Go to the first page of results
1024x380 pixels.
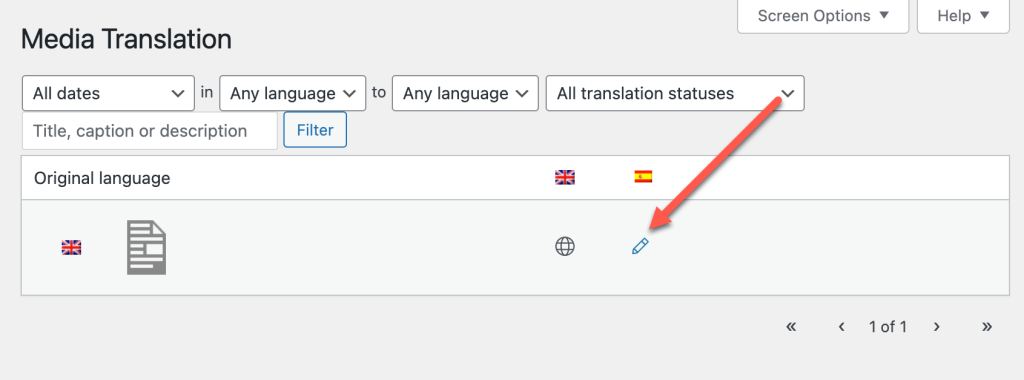coord(791,326)
